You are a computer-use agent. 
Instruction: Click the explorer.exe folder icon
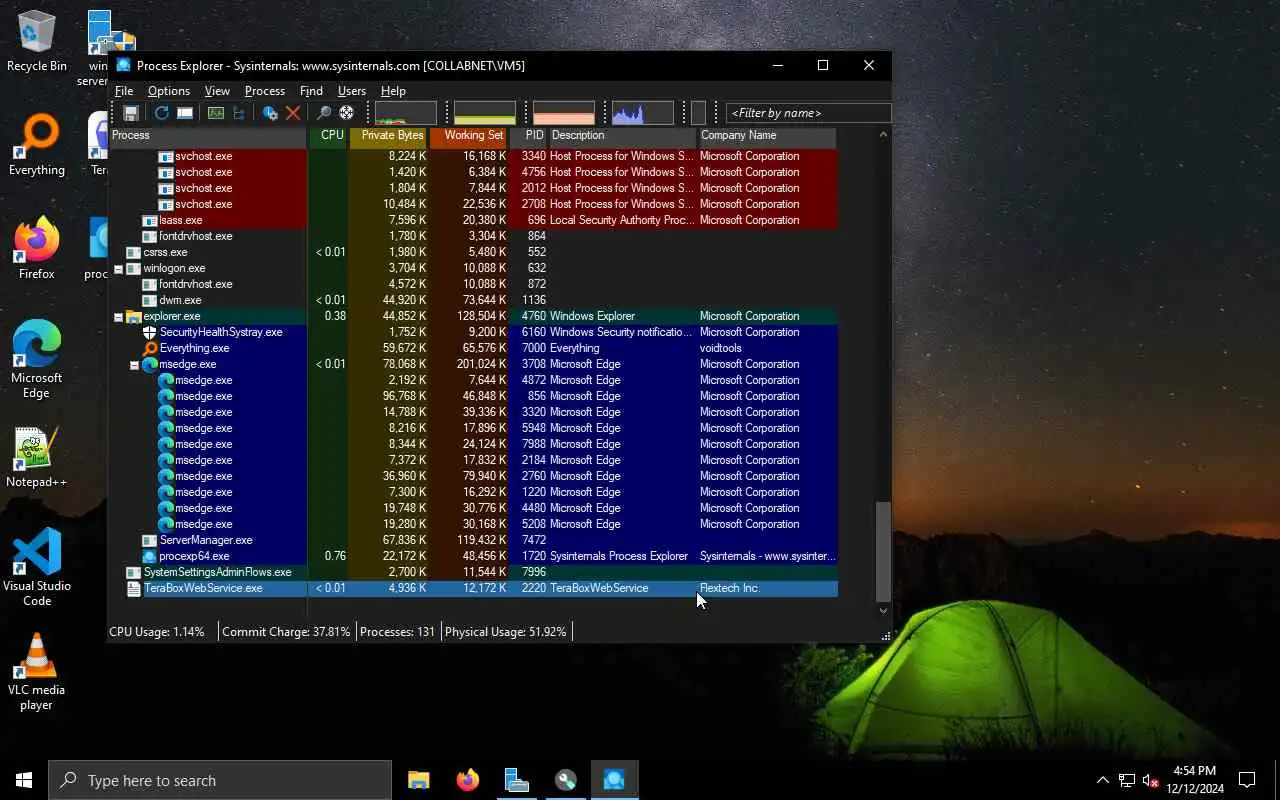point(134,316)
